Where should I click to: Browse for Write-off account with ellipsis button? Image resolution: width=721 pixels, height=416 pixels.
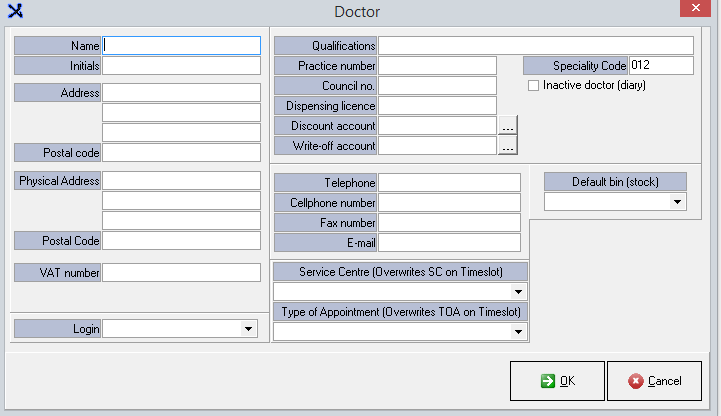[x=507, y=146]
